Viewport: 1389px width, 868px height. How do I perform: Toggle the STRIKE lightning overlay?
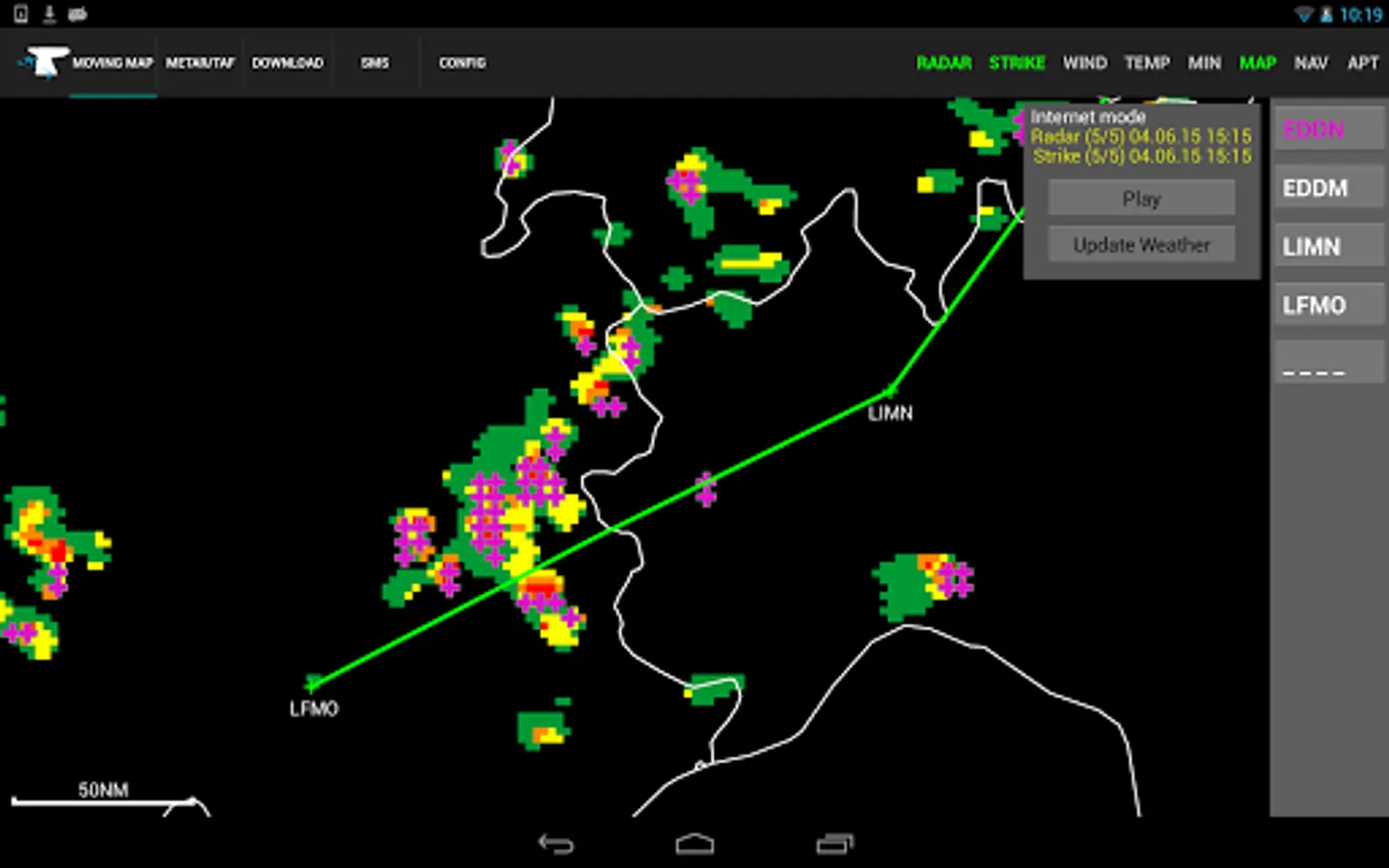(x=1017, y=63)
